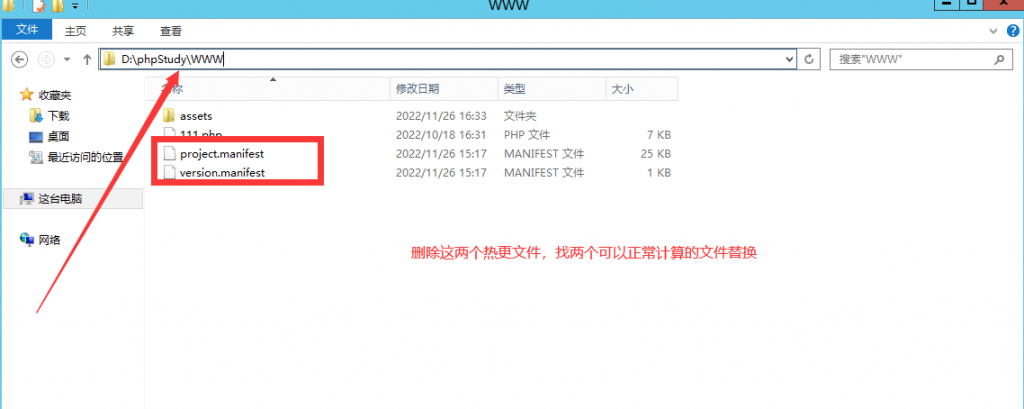Open 桌面 in the navigation pane
The width and height of the screenshot is (1024, 409).
pos(59,137)
